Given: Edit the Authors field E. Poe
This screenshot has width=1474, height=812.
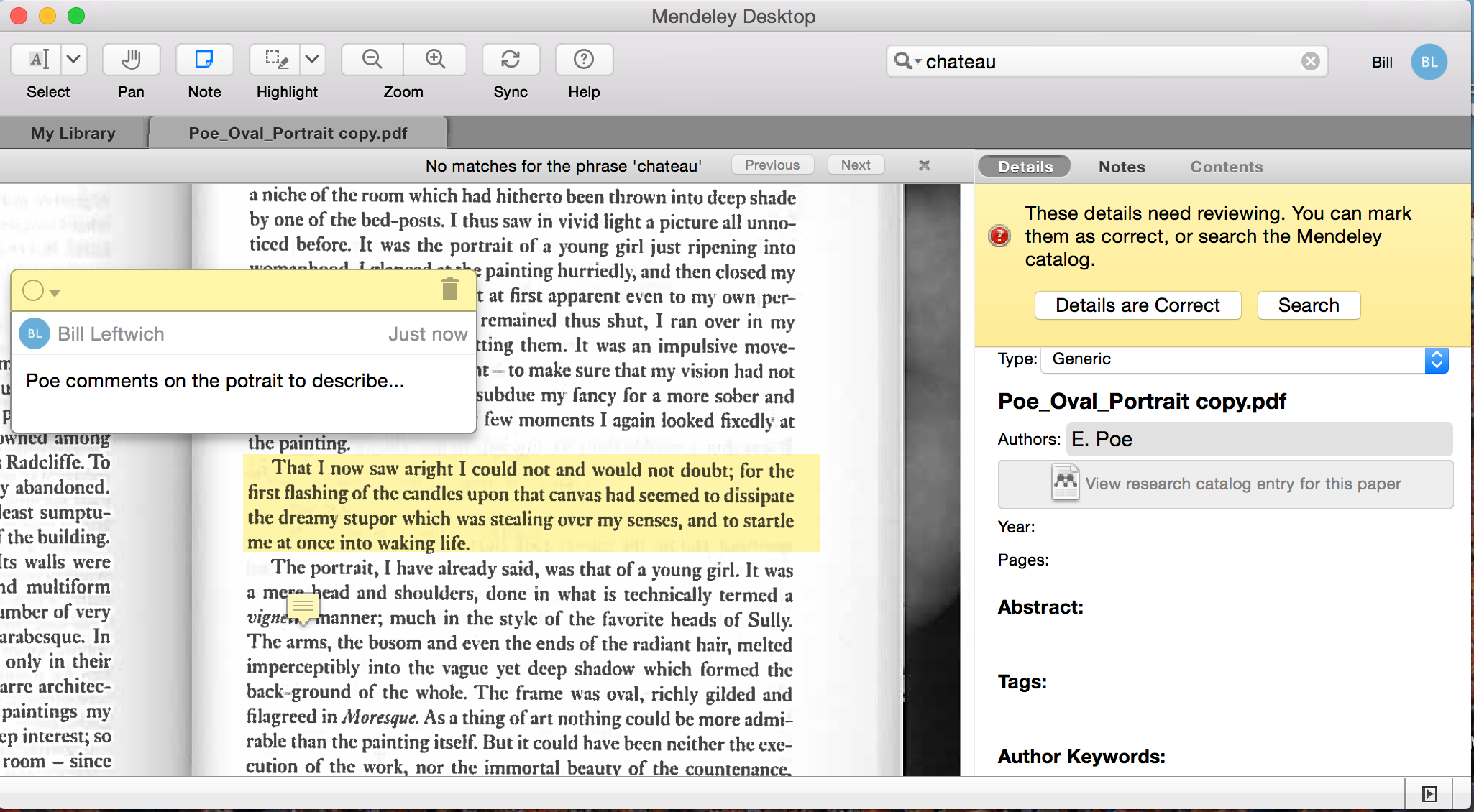Looking at the screenshot, I should [1260, 439].
